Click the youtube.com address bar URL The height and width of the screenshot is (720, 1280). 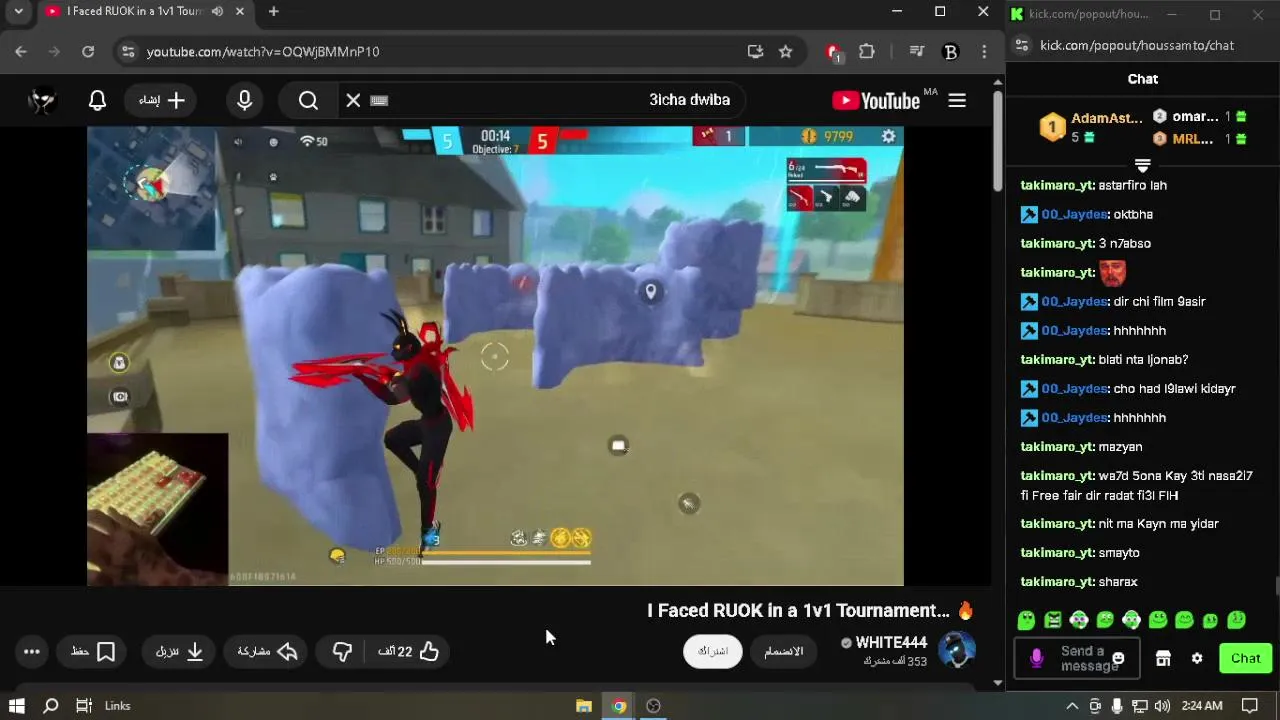coord(263,51)
